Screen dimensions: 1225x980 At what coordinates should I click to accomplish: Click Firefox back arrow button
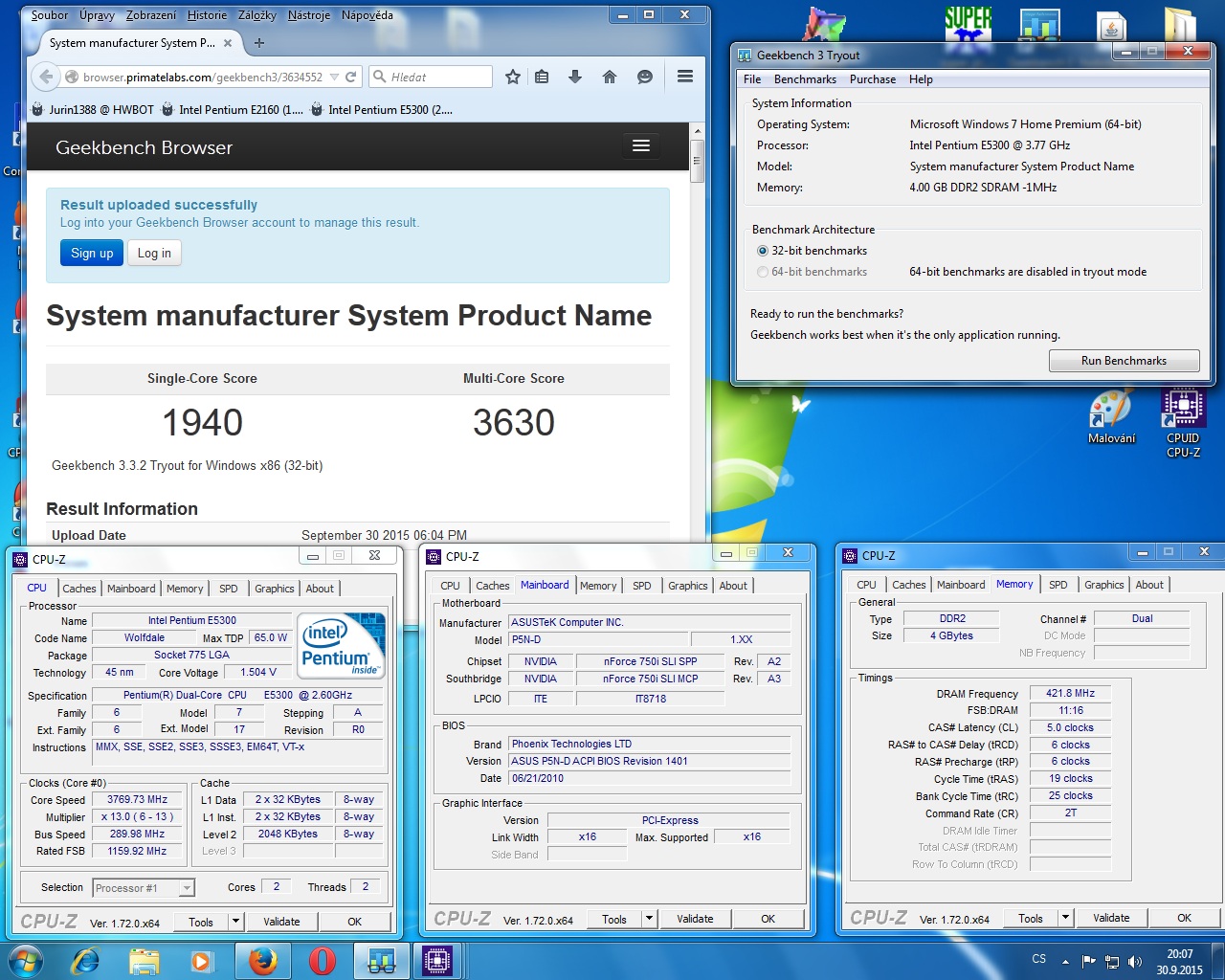45,77
